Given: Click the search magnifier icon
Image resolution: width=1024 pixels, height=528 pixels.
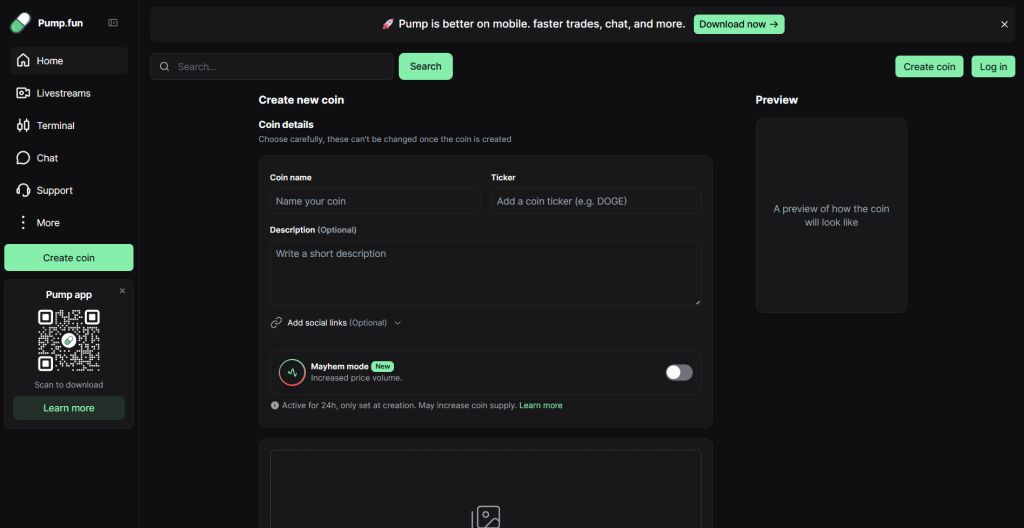Looking at the screenshot, I should (164, 67).
